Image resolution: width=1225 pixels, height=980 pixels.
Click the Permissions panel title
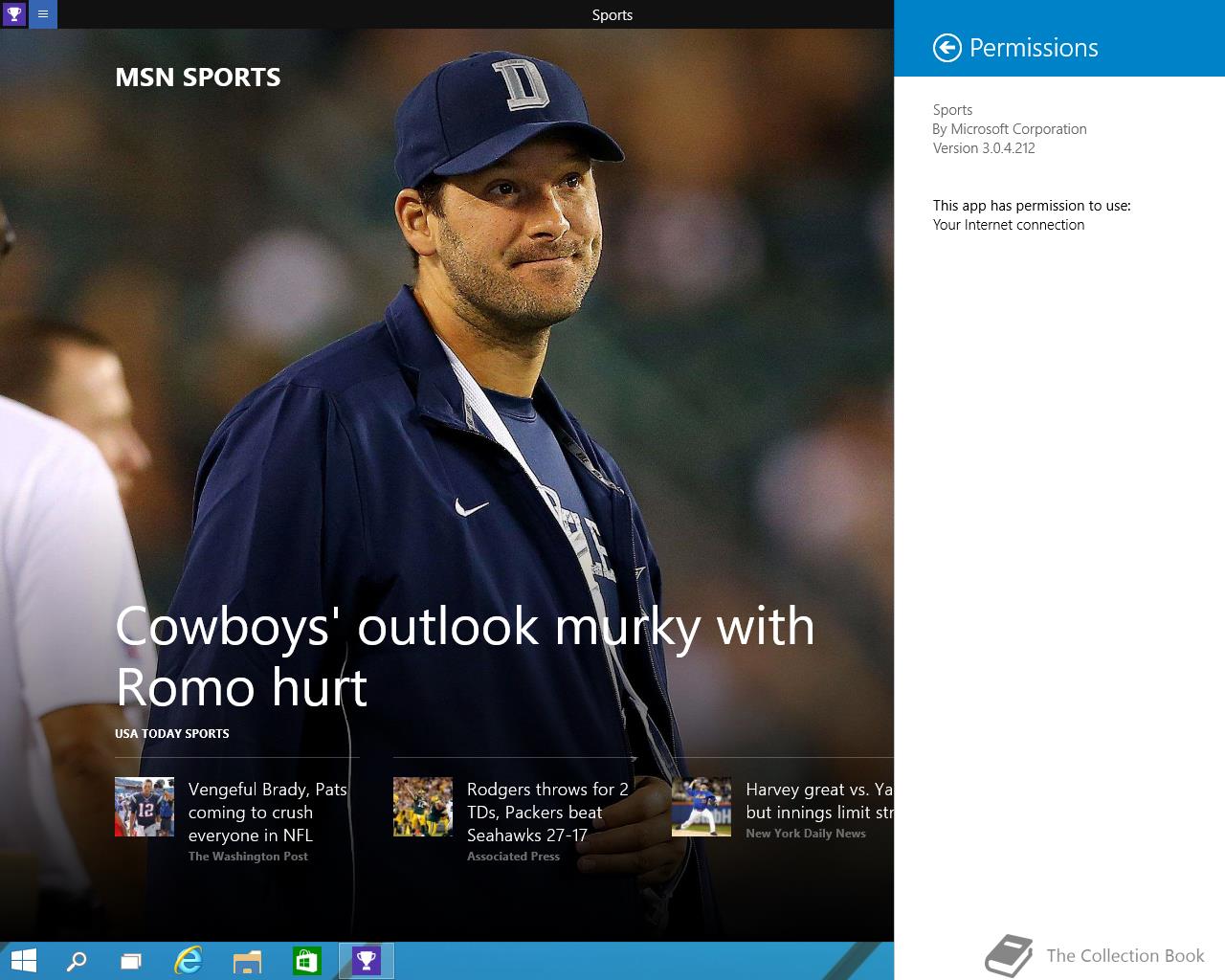(1034, 48)
